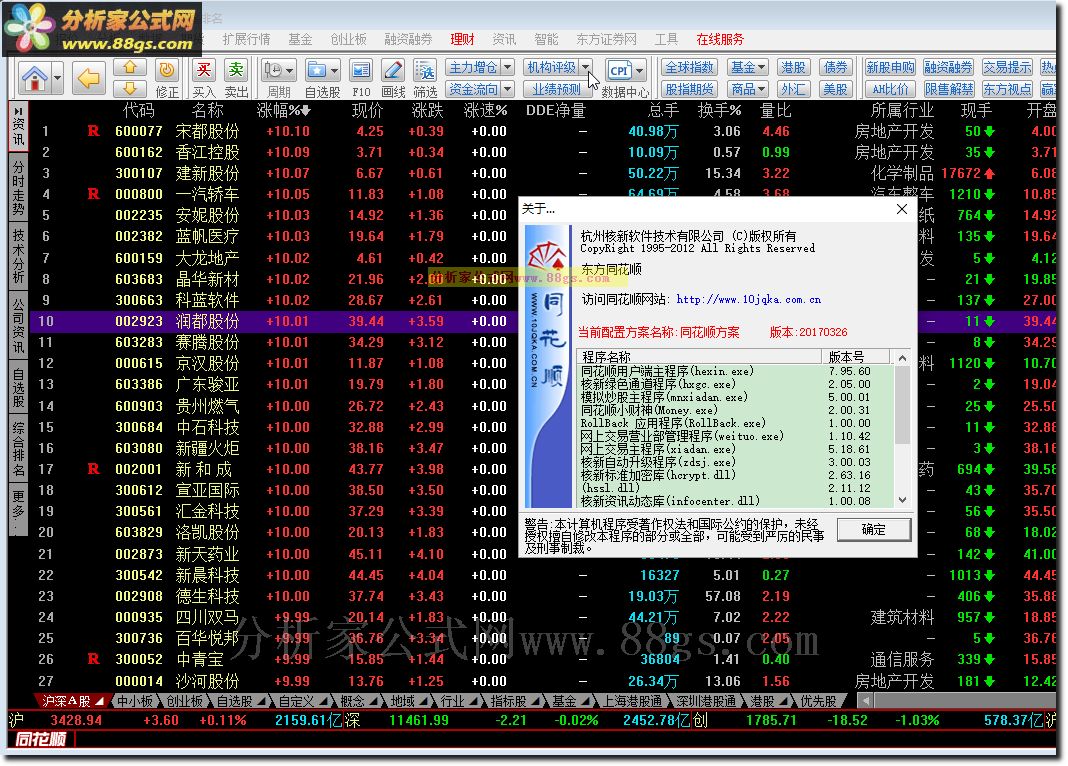Open the 资讯 sidebar tab
Viewport: 1068px width, 766px height.
pos(18,127)
